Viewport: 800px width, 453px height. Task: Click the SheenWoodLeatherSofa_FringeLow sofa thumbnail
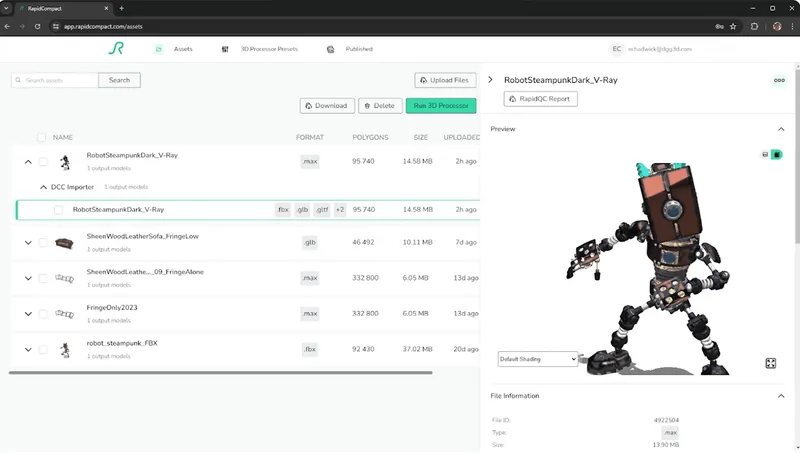click(x=65, y=242)
